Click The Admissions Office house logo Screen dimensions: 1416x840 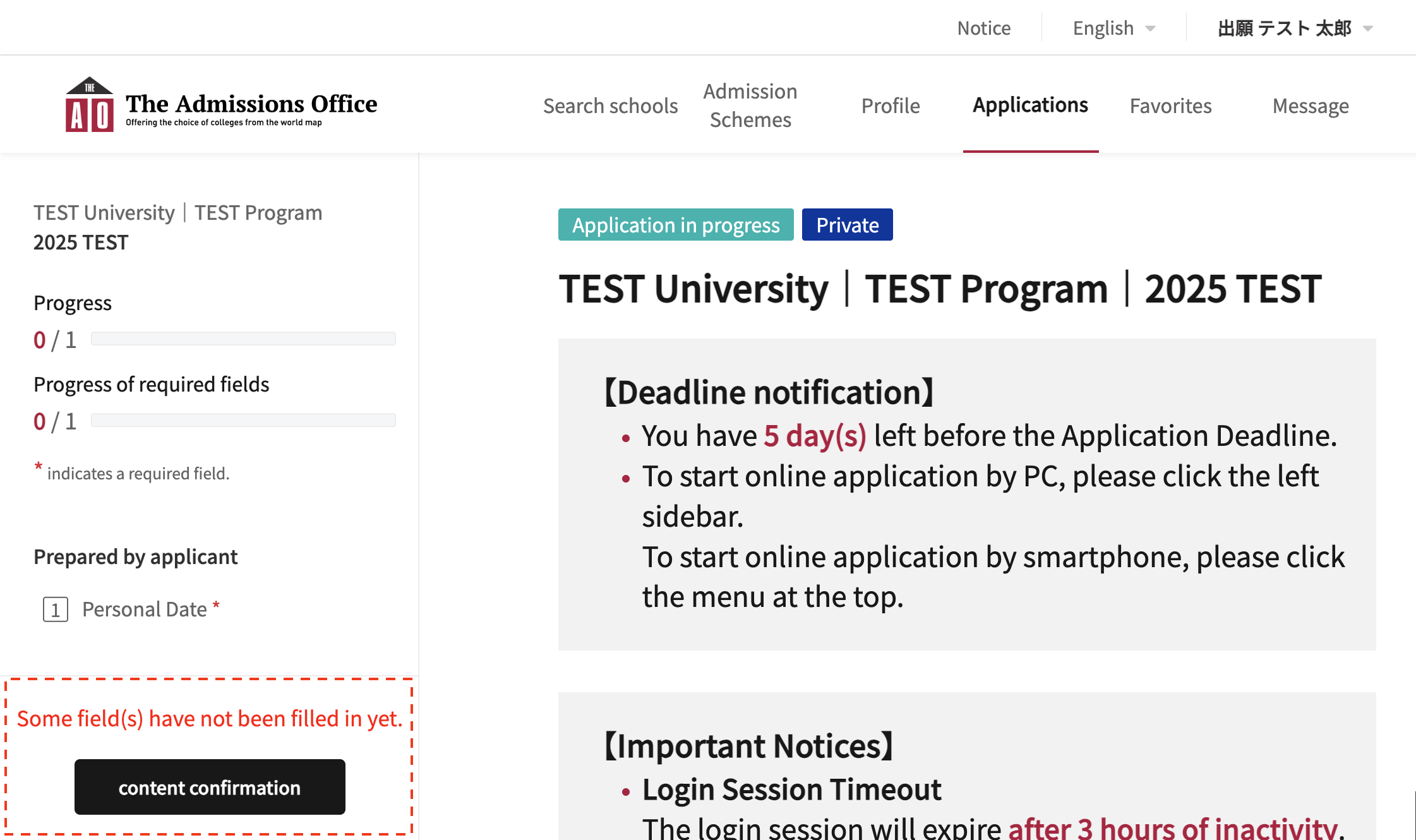(x=90, y=105)
